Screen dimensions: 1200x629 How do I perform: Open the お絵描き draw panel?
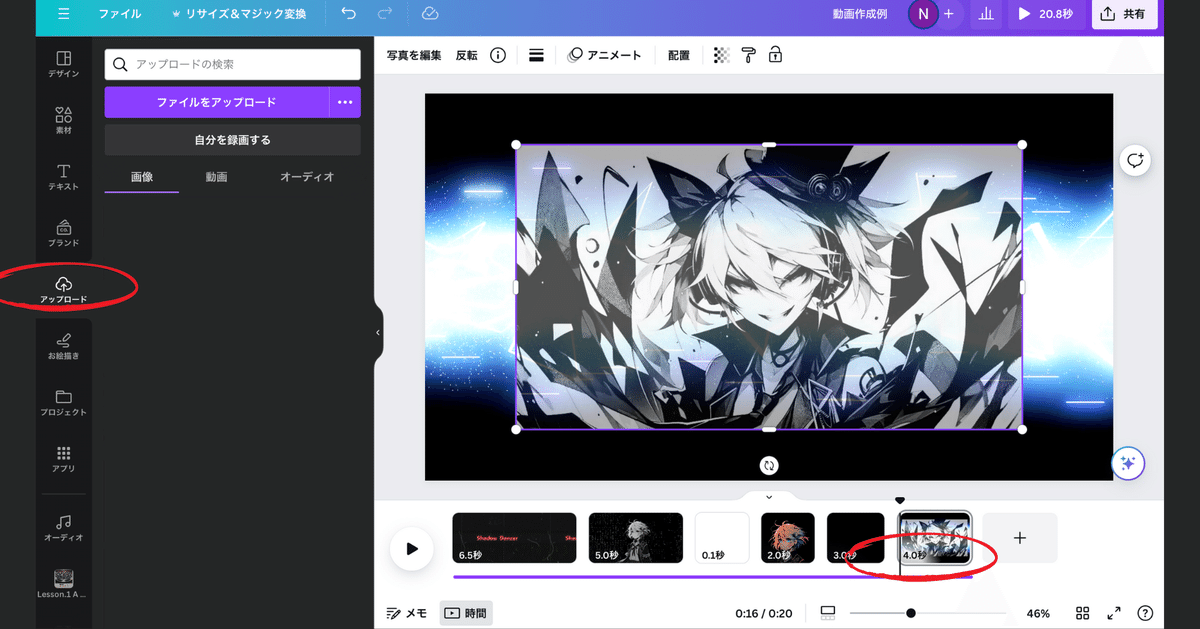[x=64, y=347]
